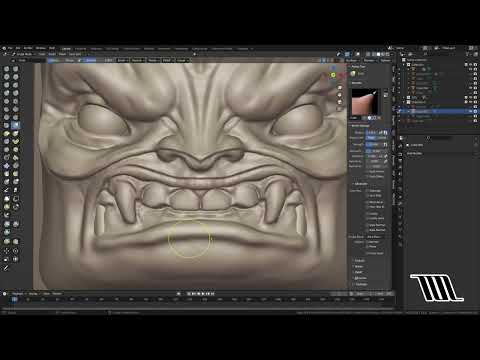Open the Dyntopo header popover
This screenshot has width=480, height=360.
tap(352, 60)
